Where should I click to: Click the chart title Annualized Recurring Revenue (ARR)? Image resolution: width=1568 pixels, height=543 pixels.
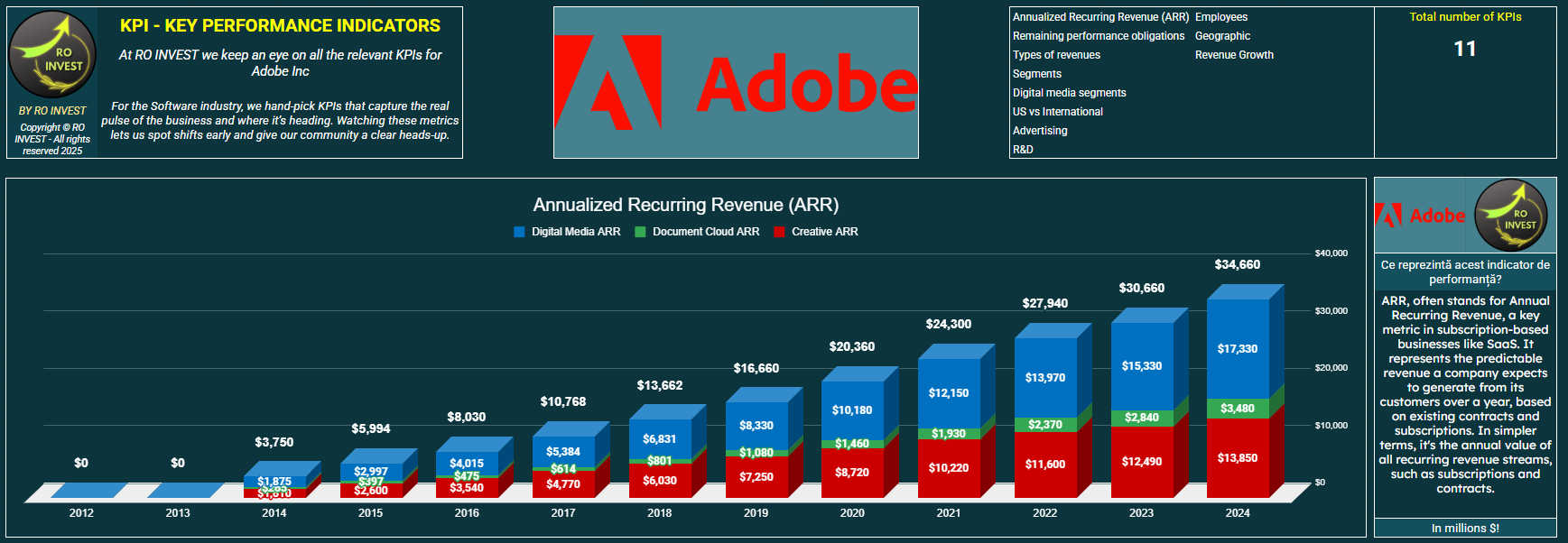tap(685, 205)
